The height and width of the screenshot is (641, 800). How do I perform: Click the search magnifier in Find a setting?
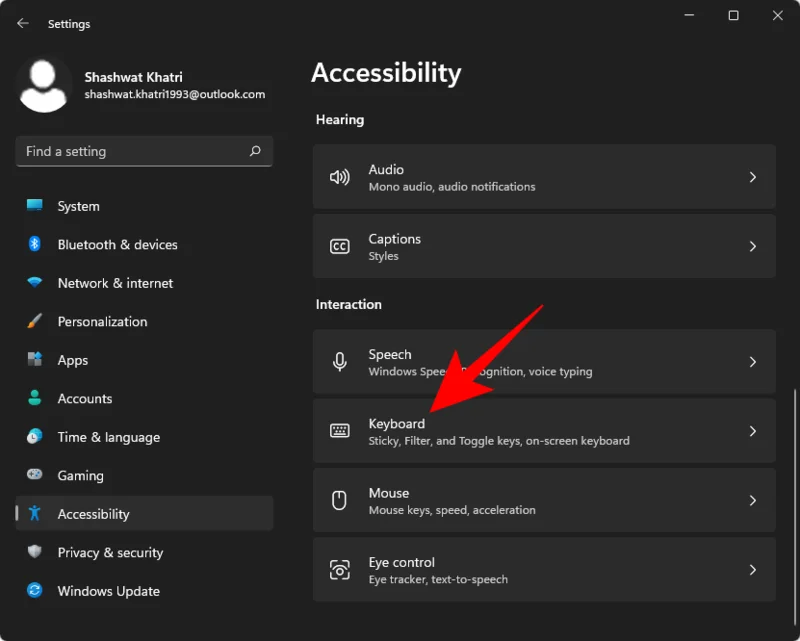click(256, 151)
